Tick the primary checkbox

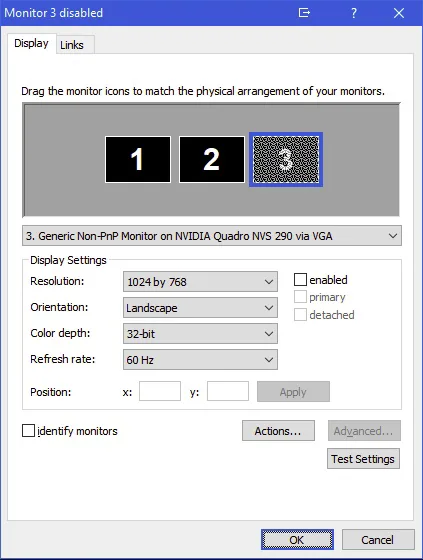click(300, 297)
